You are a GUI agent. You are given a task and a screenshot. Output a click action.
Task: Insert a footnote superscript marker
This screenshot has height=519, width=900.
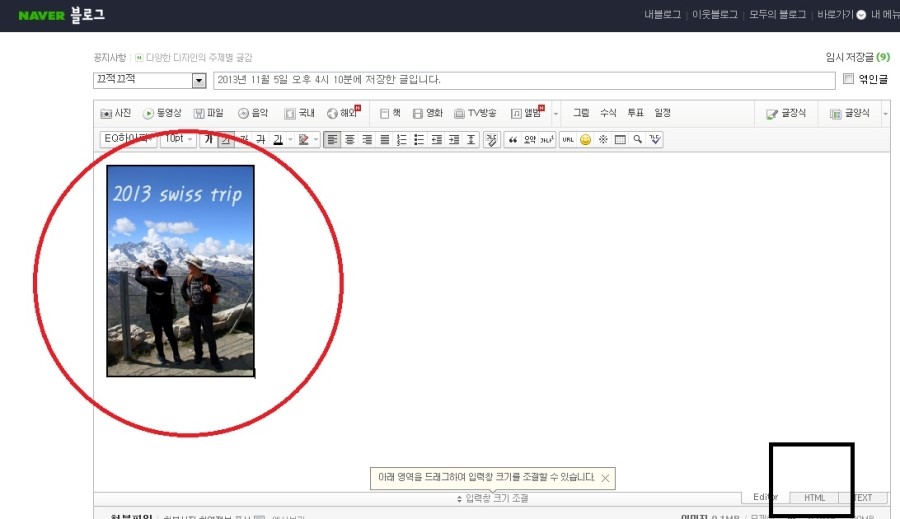[x=546, y=140]
